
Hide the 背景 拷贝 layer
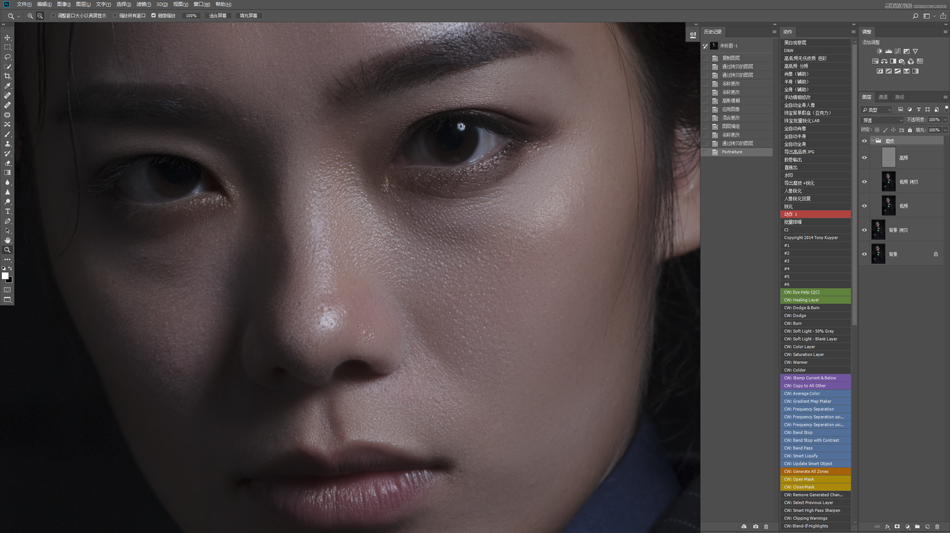[x=865, y=230]
